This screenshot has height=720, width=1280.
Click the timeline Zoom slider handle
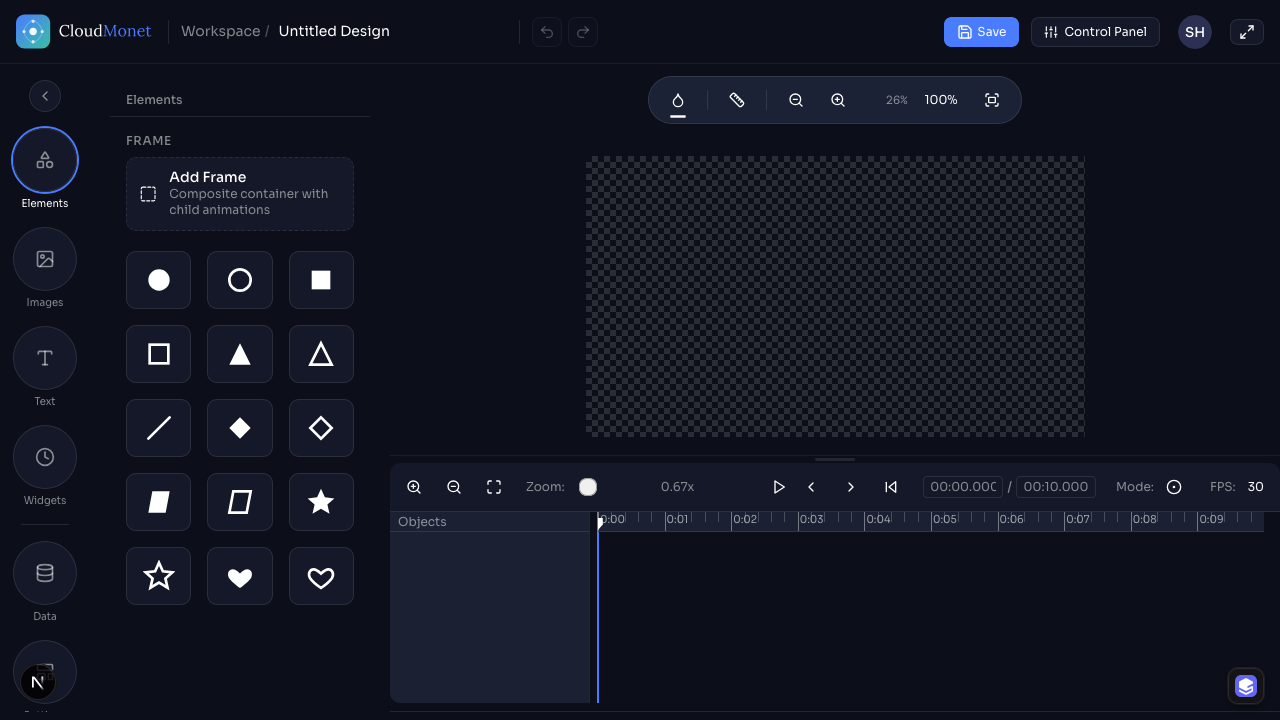click(588, 487)
